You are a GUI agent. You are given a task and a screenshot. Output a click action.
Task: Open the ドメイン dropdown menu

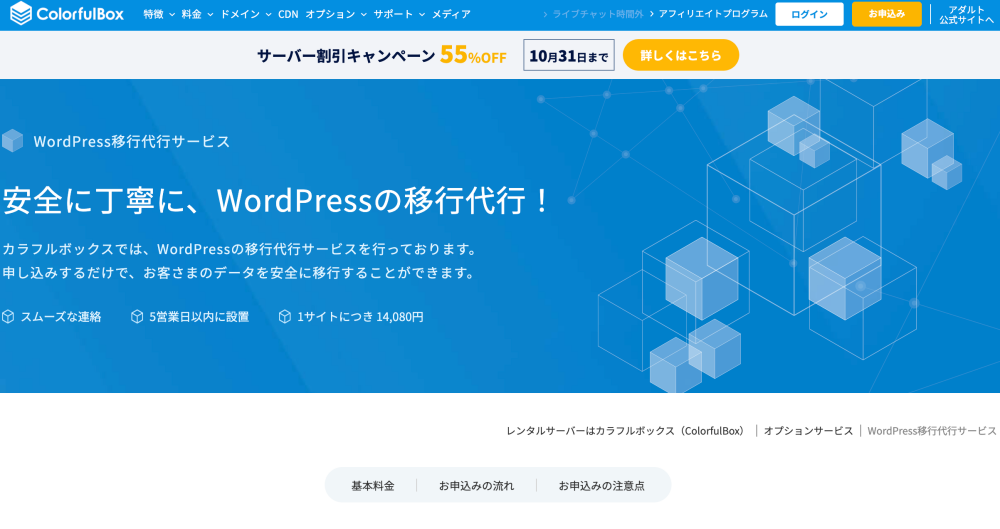(x=244, y=14)
